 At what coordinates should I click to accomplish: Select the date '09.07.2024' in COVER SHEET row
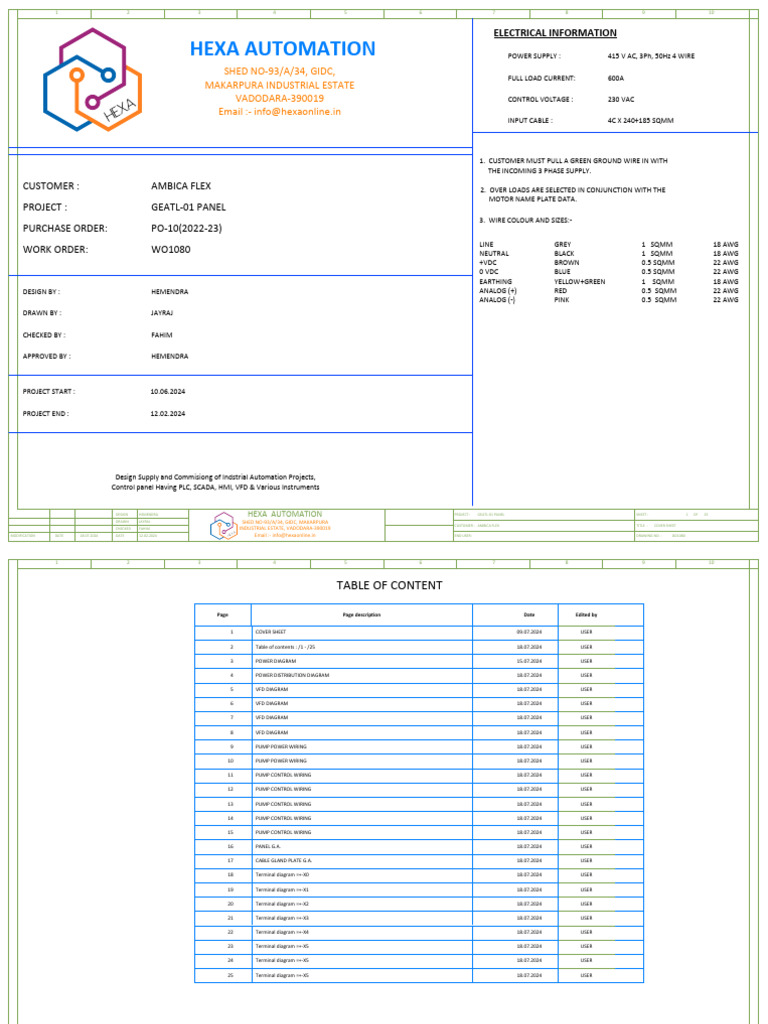[x=529, y=632]
